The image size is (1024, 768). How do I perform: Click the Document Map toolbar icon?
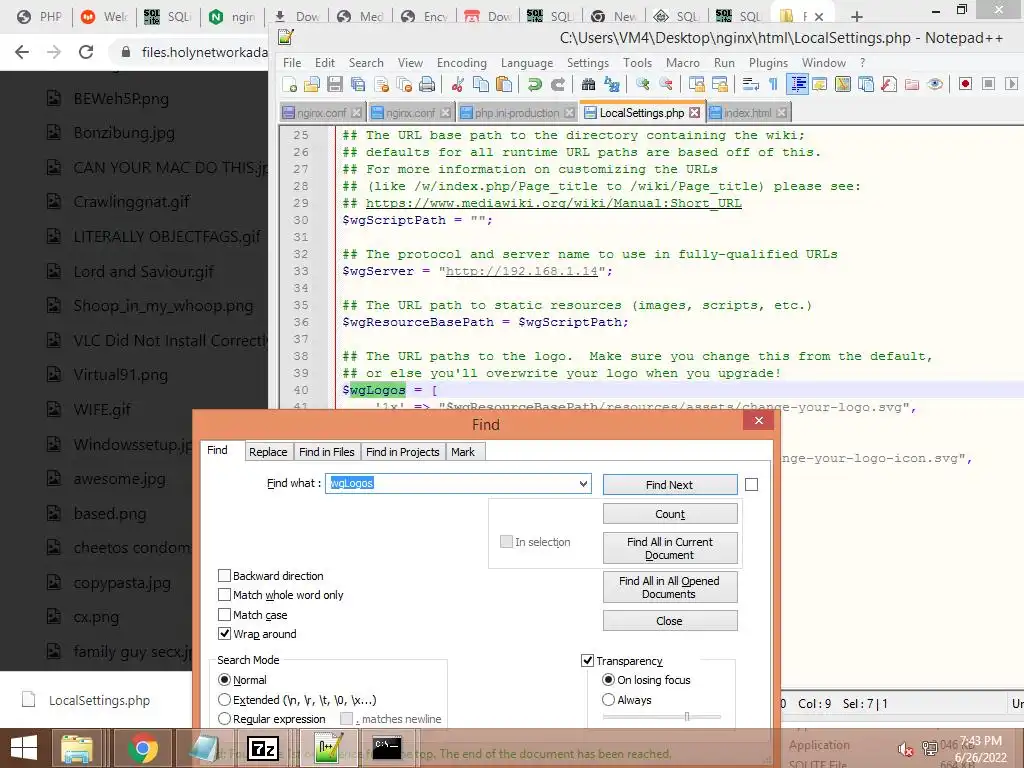(842, 84)
